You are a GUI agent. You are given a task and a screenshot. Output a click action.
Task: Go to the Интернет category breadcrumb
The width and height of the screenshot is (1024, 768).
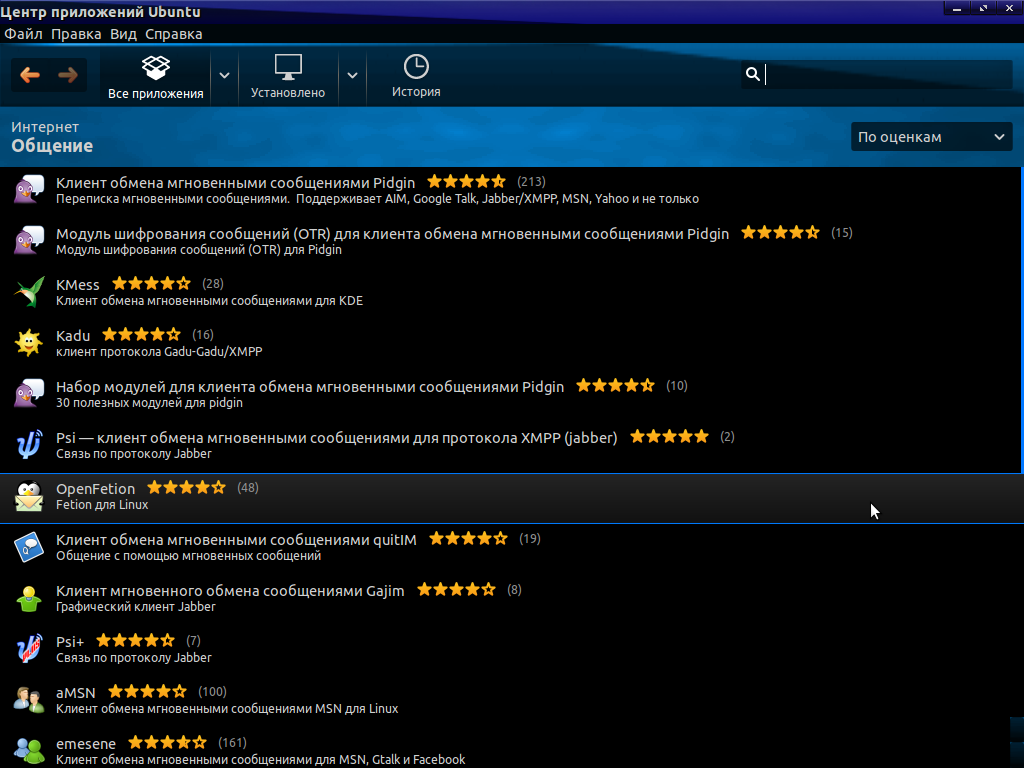(45, 127)
